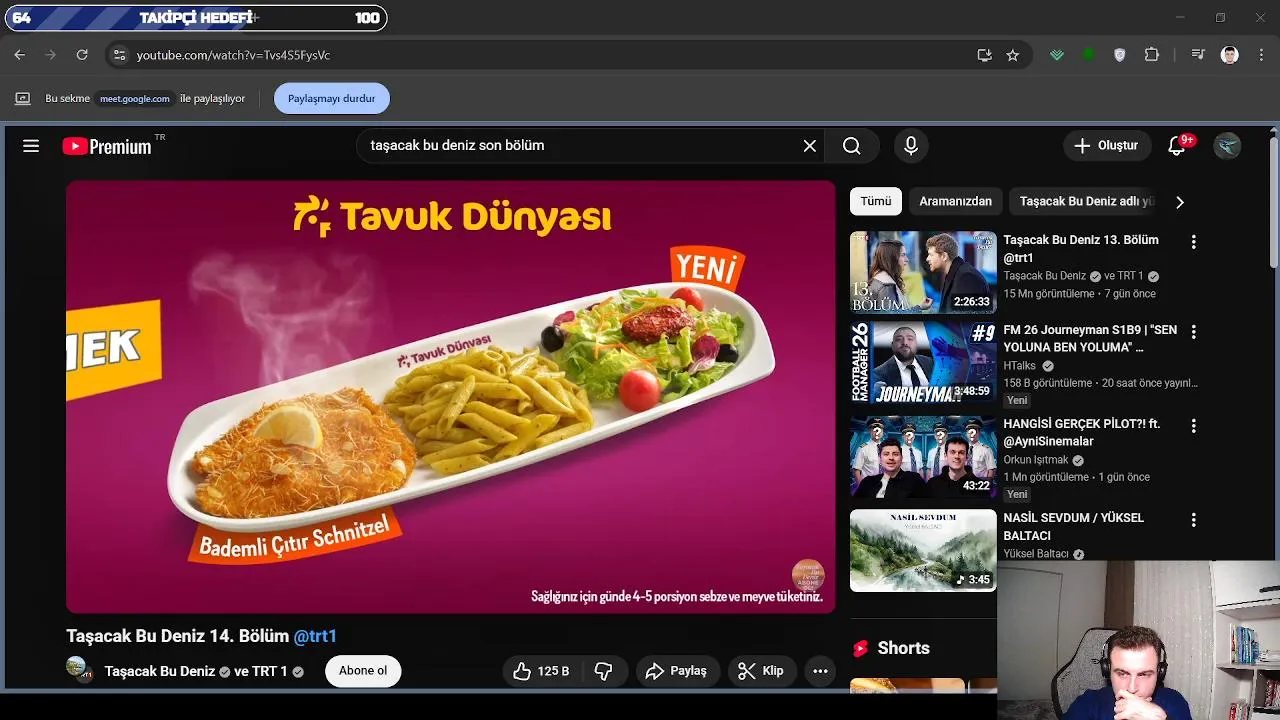1280x720 pixels.
Task: Go to YouTube Premium home logo
Action: (x=108, y=146)
